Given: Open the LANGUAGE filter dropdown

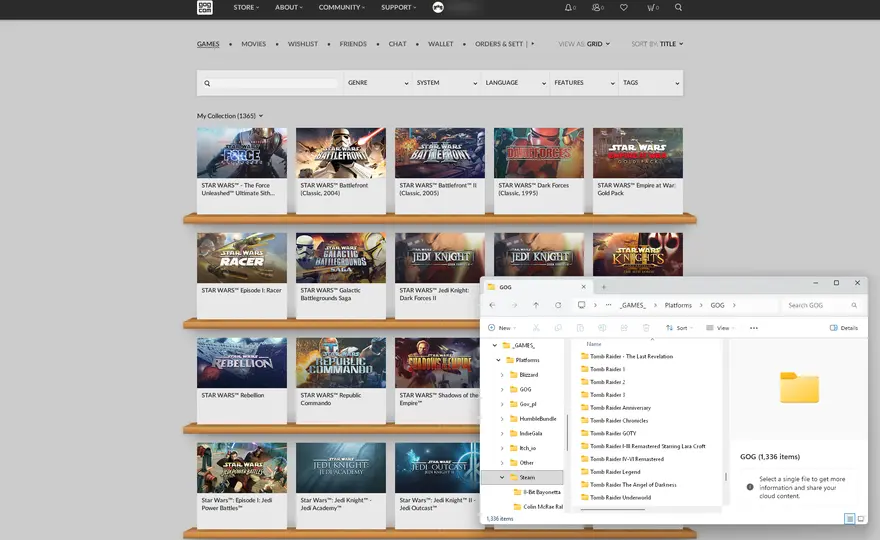Looking at the screenshot, I should (516, 83).
